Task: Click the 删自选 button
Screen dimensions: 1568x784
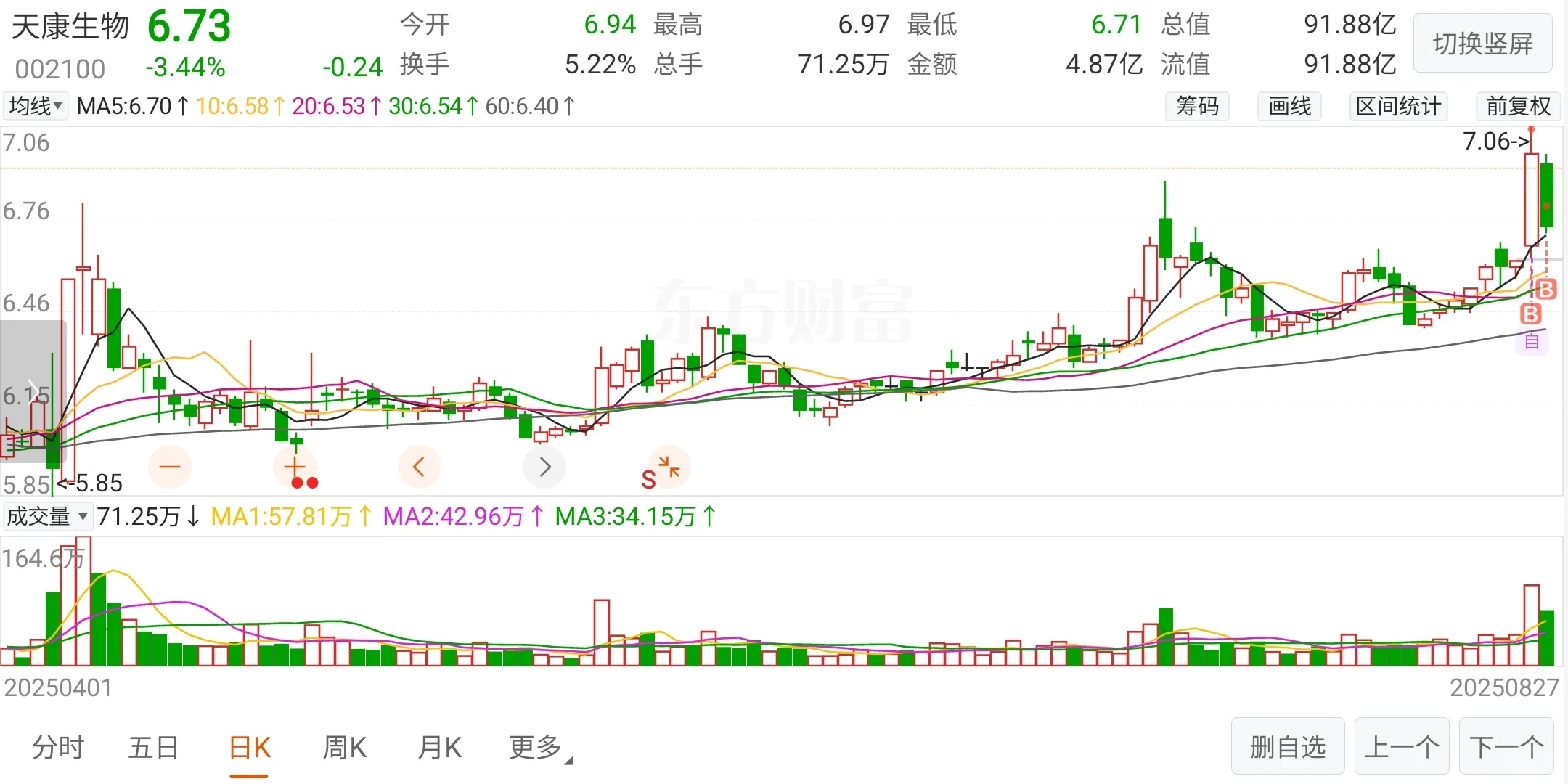Action: tap(1287, 746)
